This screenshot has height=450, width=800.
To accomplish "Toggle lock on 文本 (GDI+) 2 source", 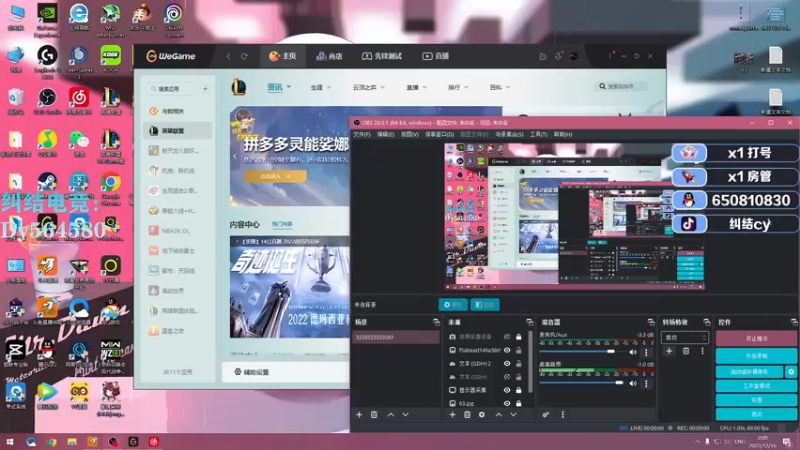I will click(x=518, y=363).
